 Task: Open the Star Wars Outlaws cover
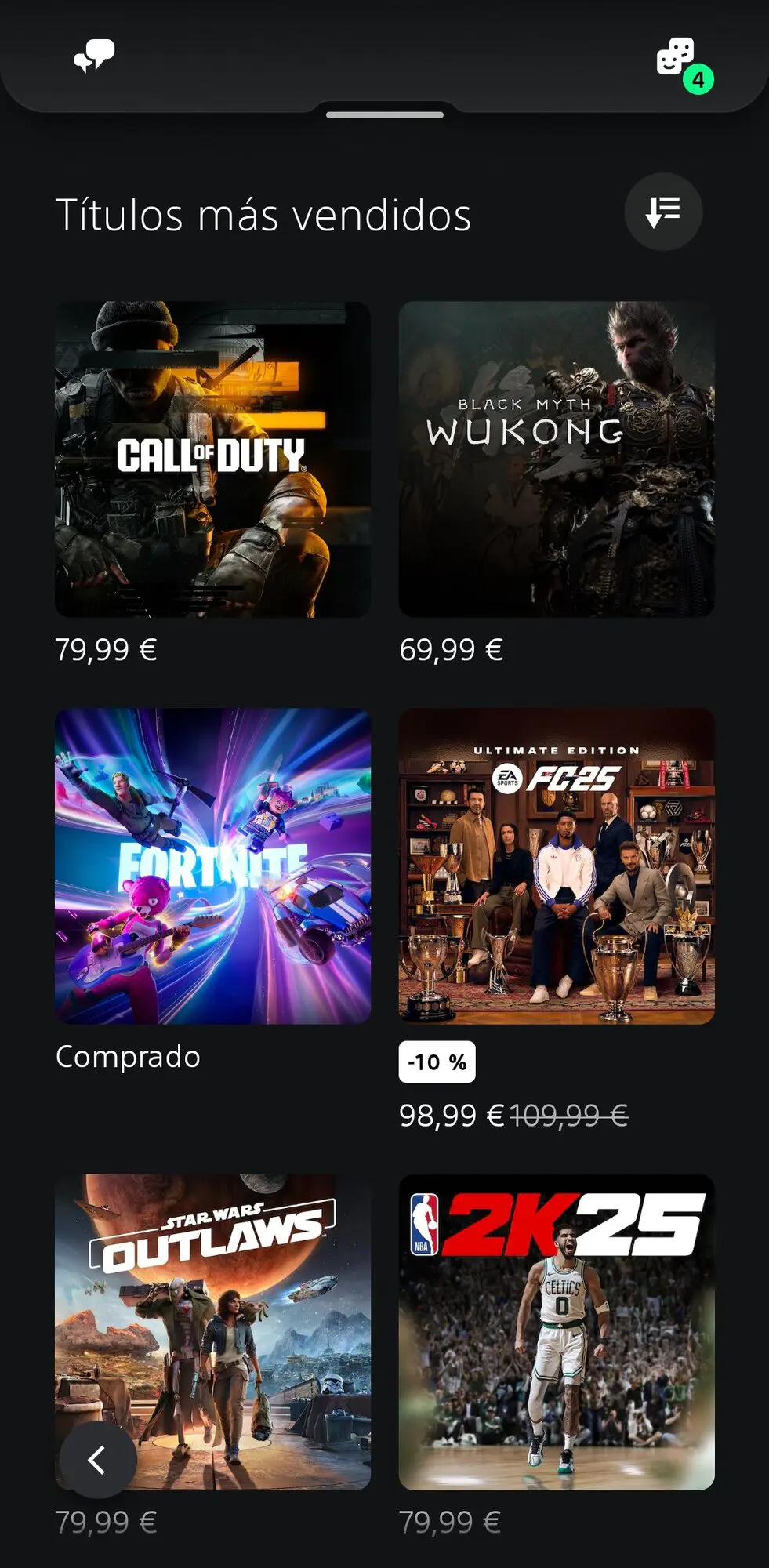212,1332
